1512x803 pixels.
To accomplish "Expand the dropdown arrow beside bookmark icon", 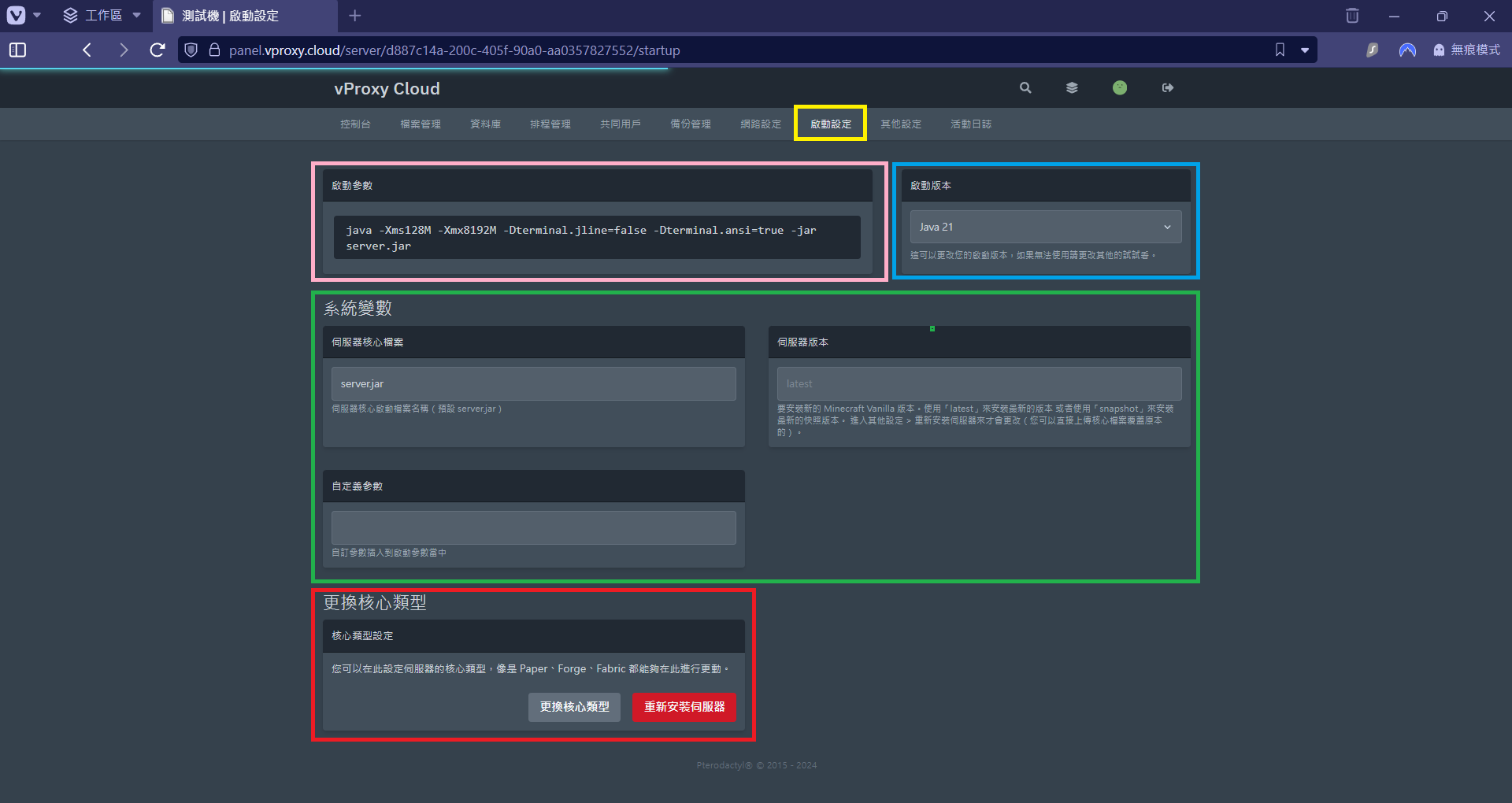I will [1305, 50].
